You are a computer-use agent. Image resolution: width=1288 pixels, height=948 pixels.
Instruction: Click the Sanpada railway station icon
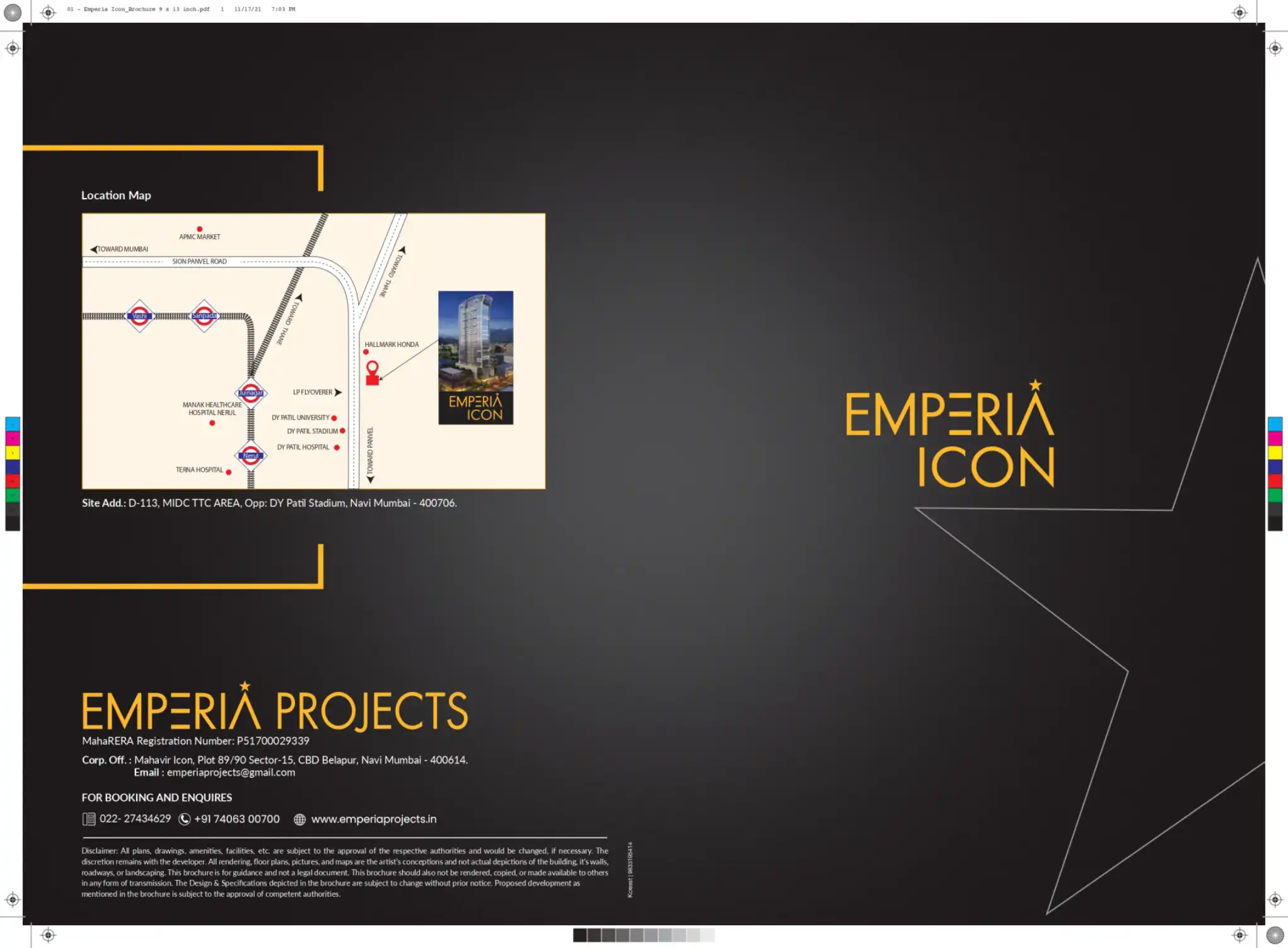pos(204,315)
